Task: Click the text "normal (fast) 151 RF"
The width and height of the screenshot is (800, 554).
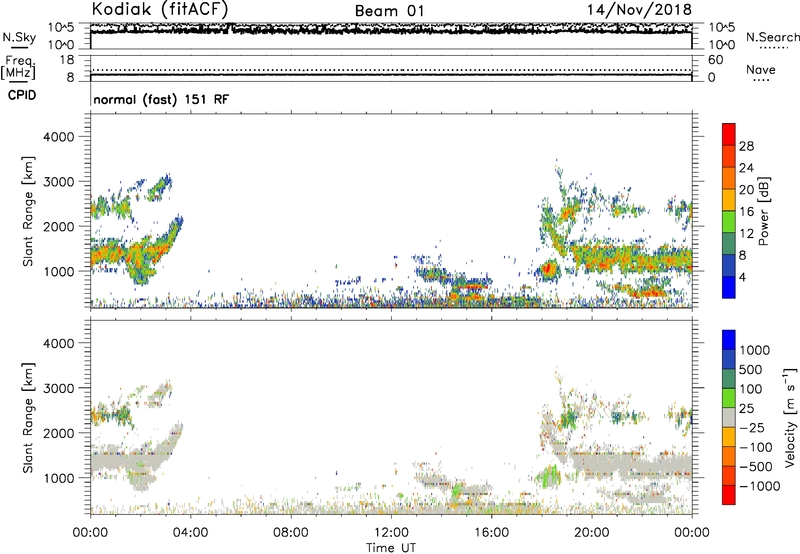Action: [x=161, y=99]
